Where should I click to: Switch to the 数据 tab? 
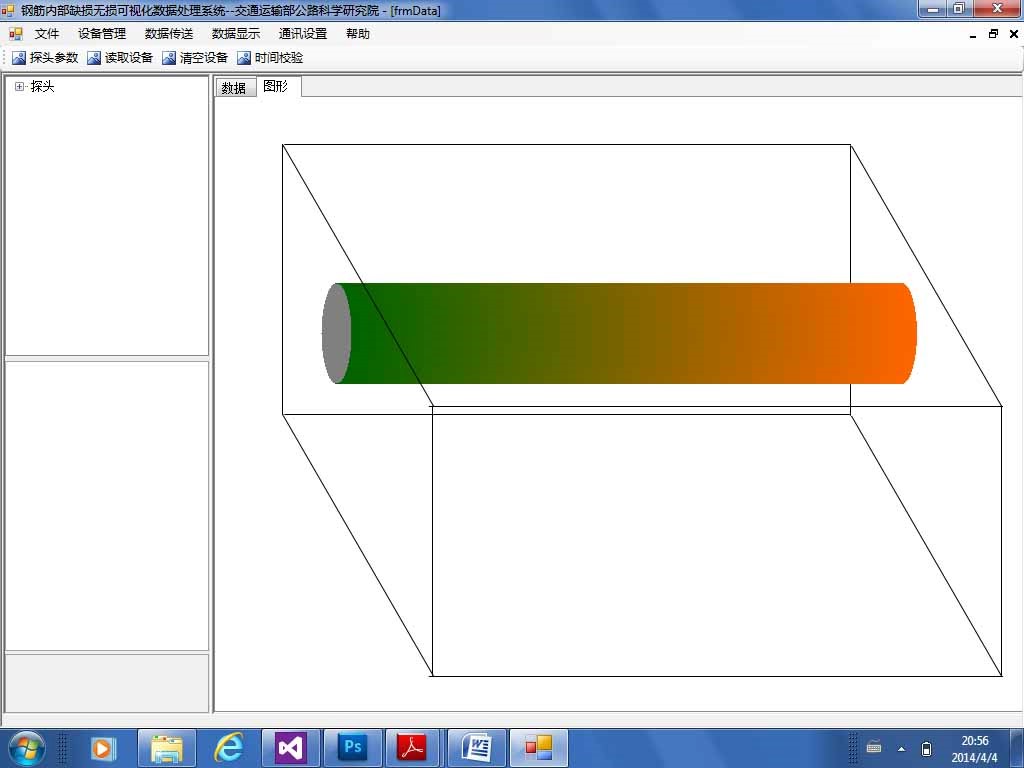point(234,88)
